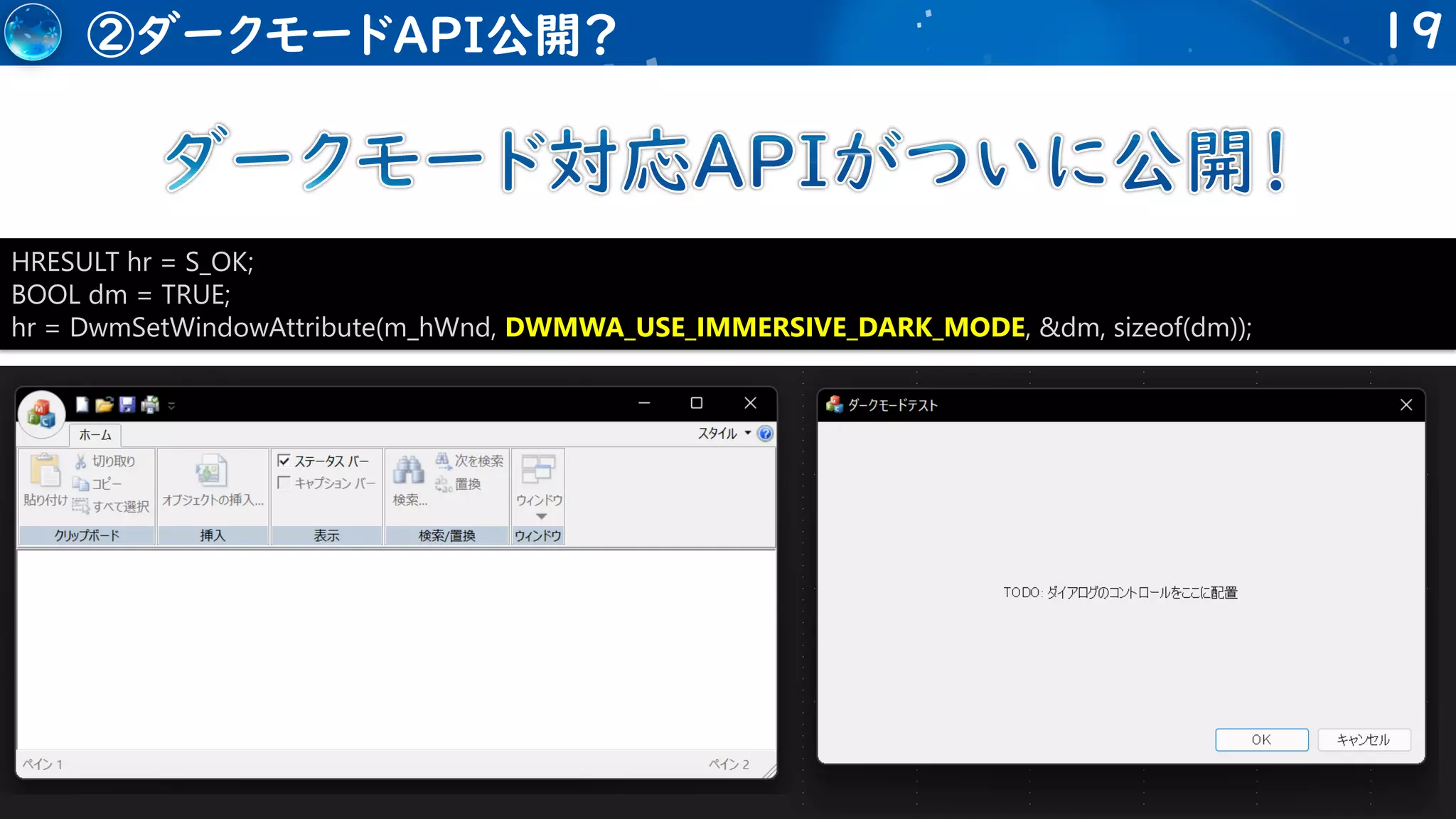Click the MFC application round button
This screenshot has width=1456, height=819.
tap(41, 414)
